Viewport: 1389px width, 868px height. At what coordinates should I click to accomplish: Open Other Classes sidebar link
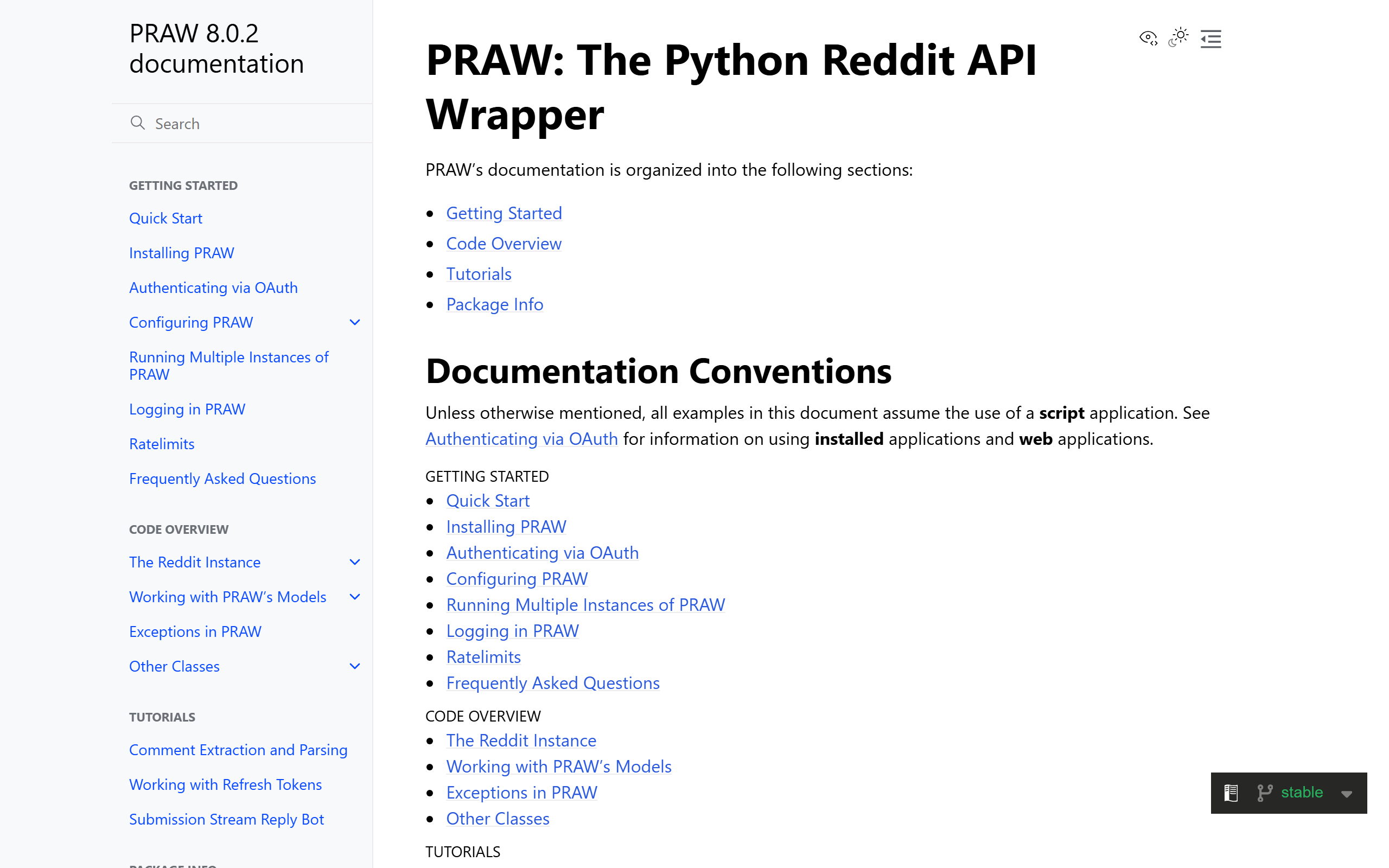175,666
